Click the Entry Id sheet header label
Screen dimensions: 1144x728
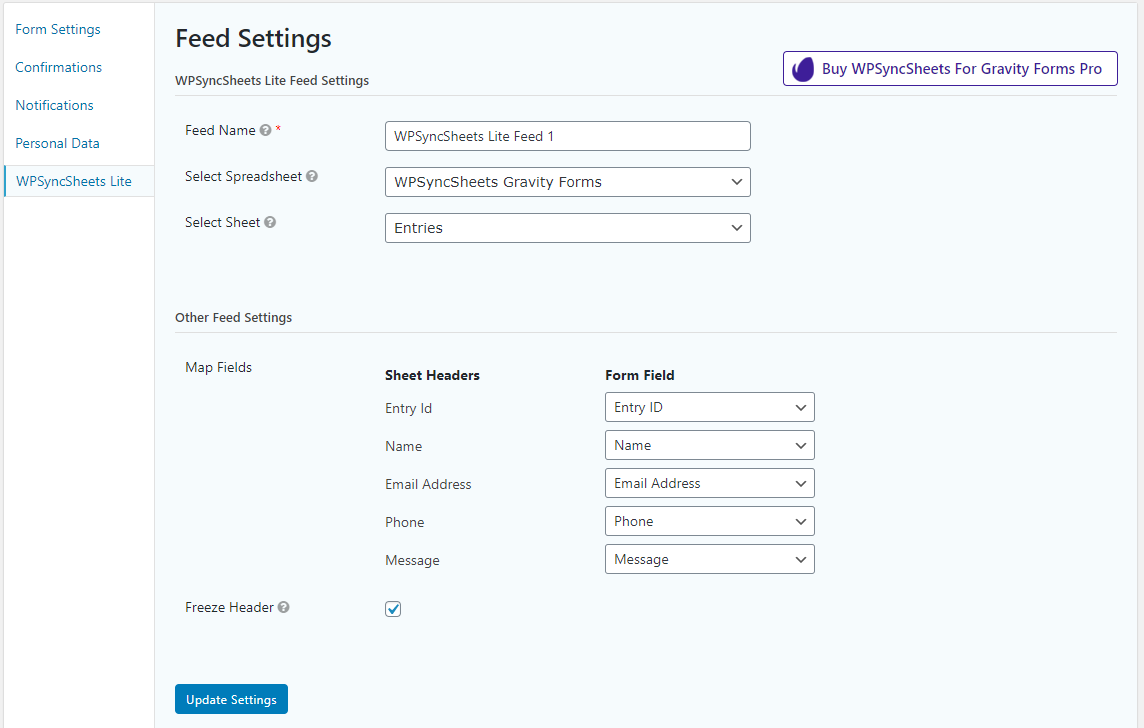[409, 408]
